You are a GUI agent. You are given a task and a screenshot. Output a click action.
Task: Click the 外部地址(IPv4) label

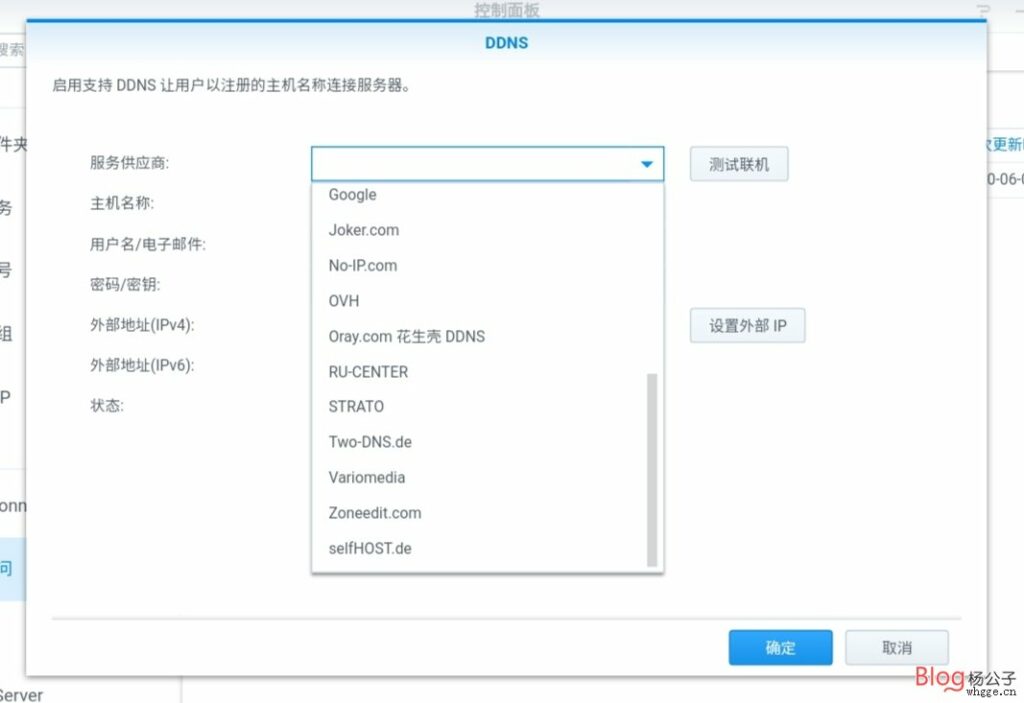(142, 325)
